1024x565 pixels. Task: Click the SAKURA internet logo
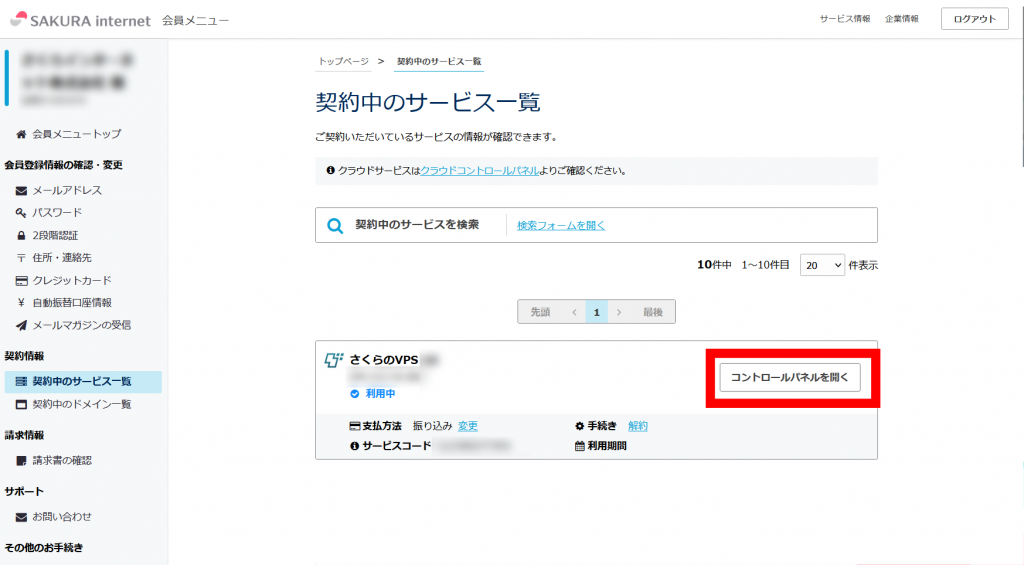80,20
